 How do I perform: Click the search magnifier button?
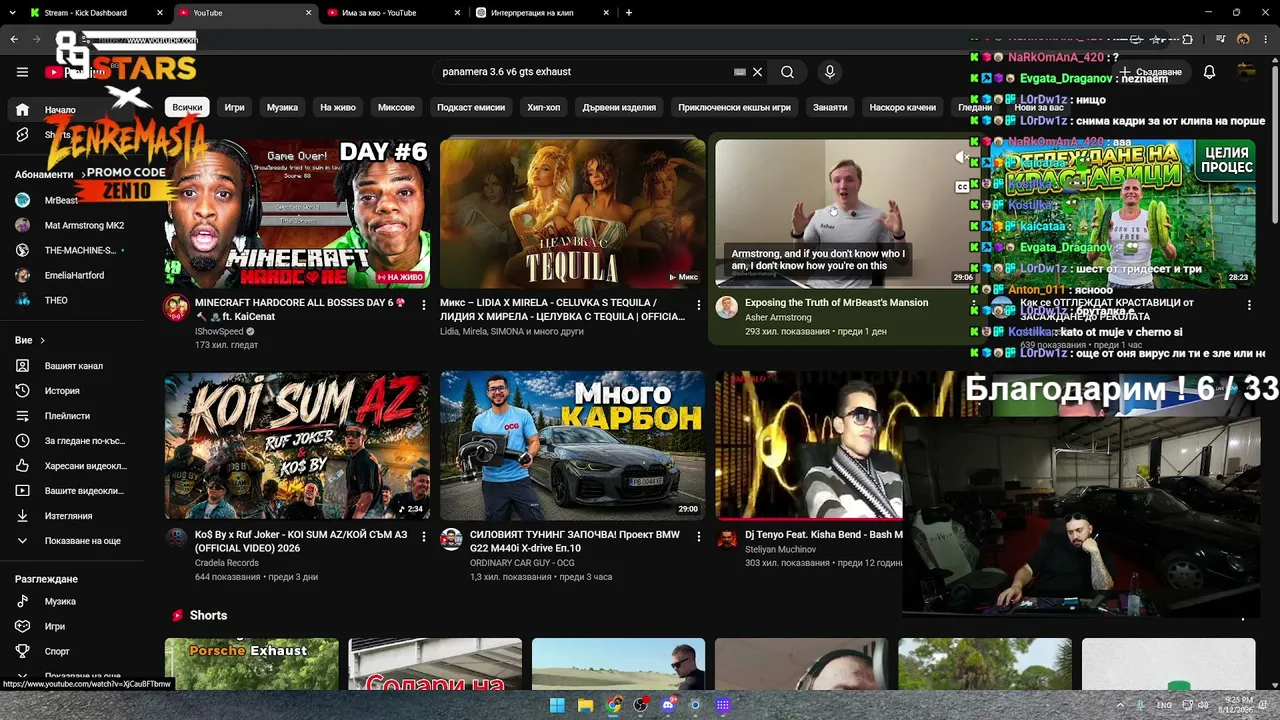(x=787, y=72)
